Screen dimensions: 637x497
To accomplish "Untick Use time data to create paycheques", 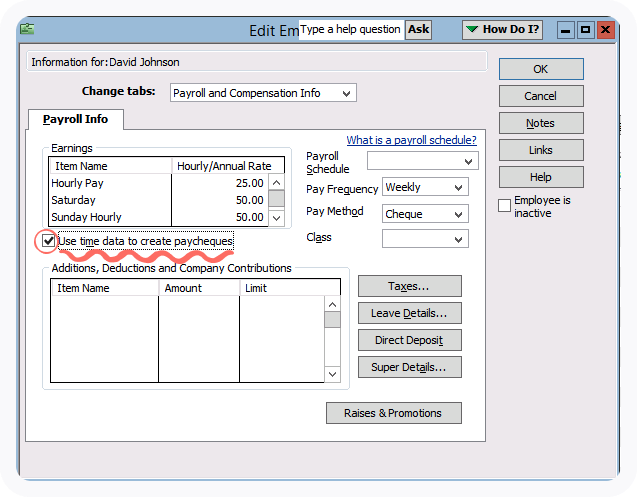I will coord(48,241).
